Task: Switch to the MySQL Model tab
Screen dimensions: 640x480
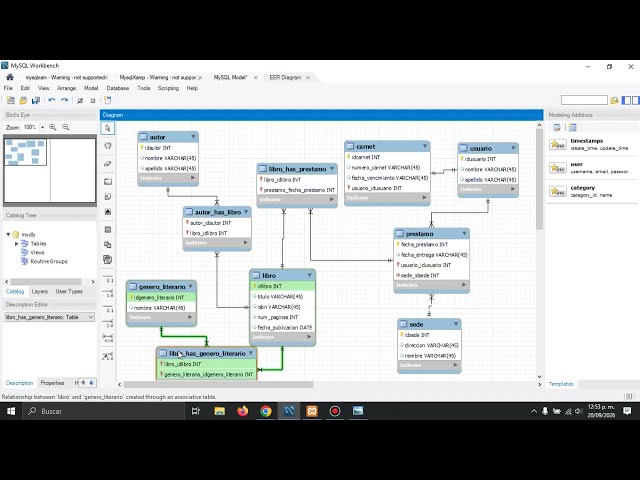Action: click(x=231, y=77)
